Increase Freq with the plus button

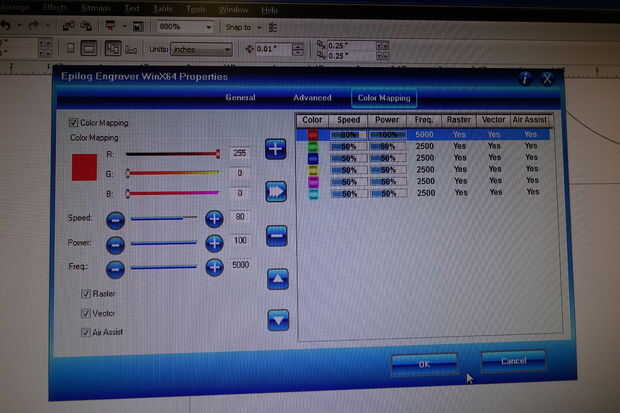pyautogui.click(x=215, y=267)
